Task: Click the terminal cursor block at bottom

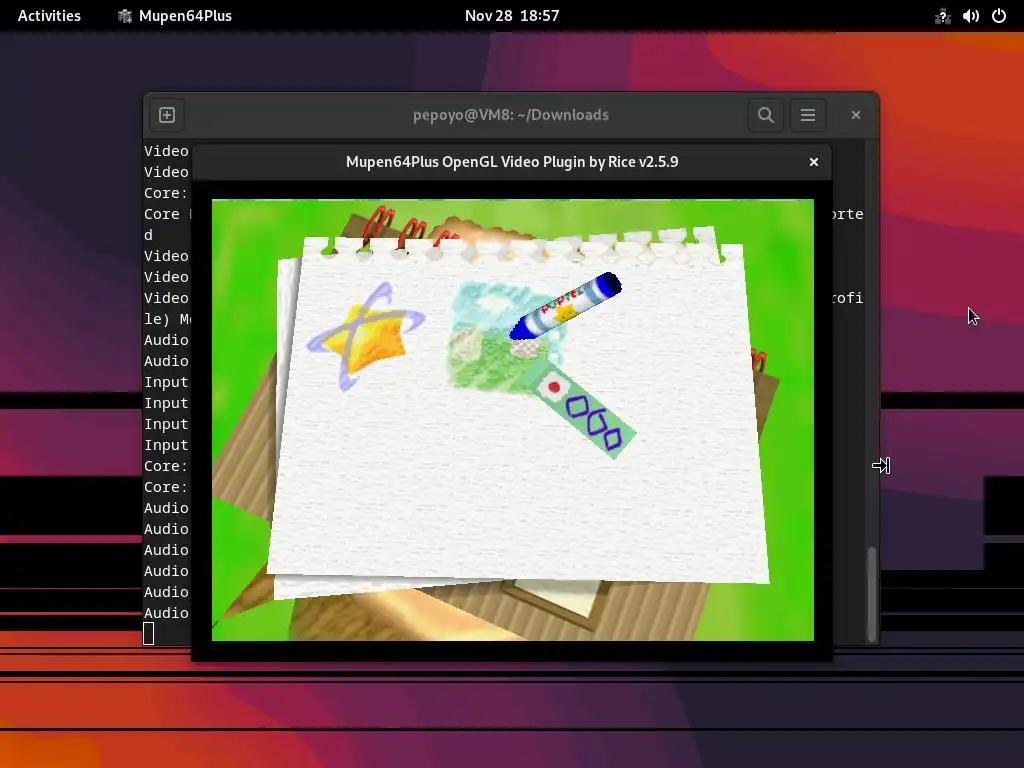Action: 149,633
